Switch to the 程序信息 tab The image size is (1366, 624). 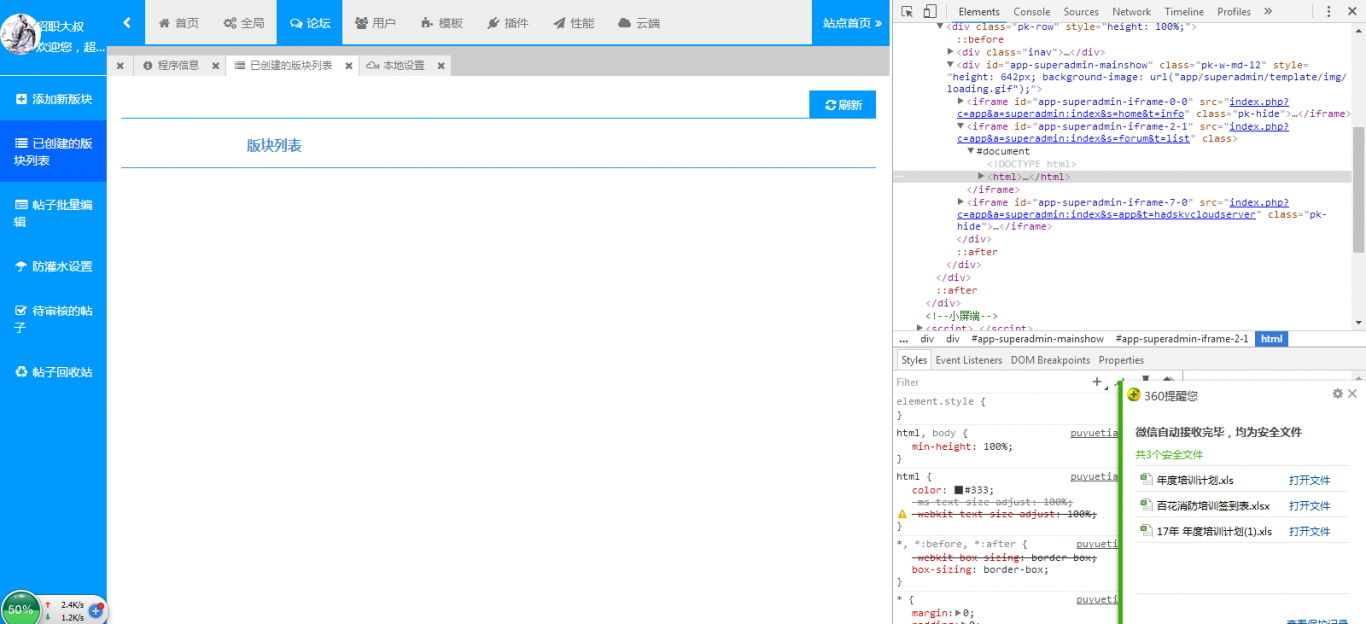(x=171, y=65)
